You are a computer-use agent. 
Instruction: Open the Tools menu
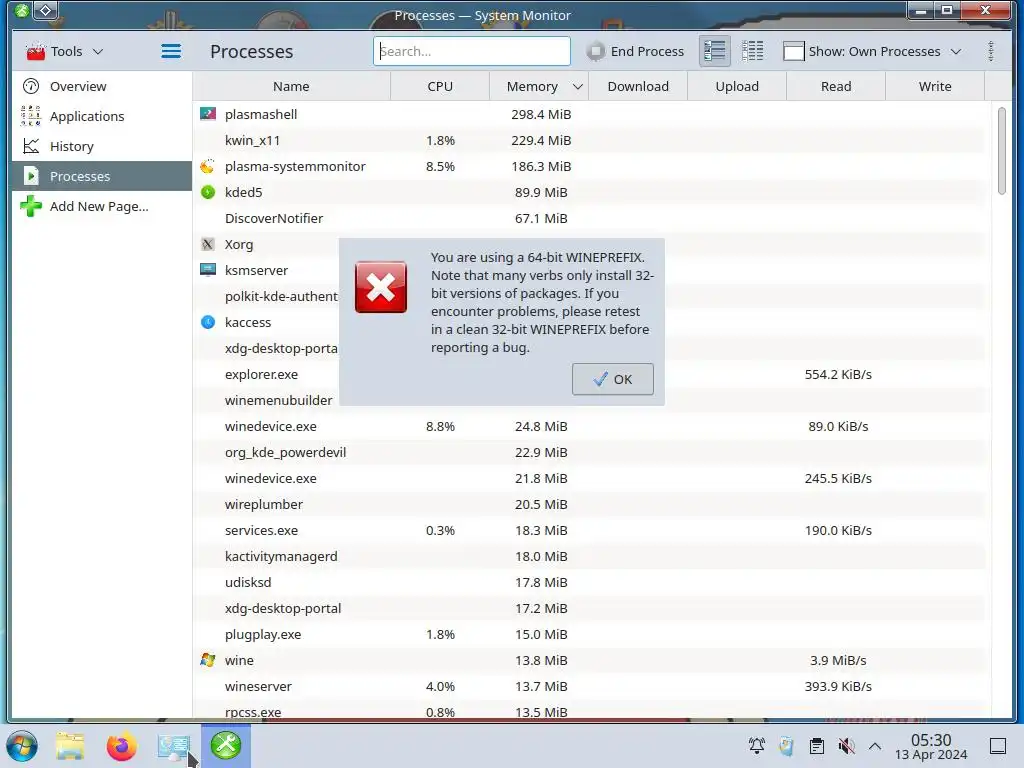65,51
